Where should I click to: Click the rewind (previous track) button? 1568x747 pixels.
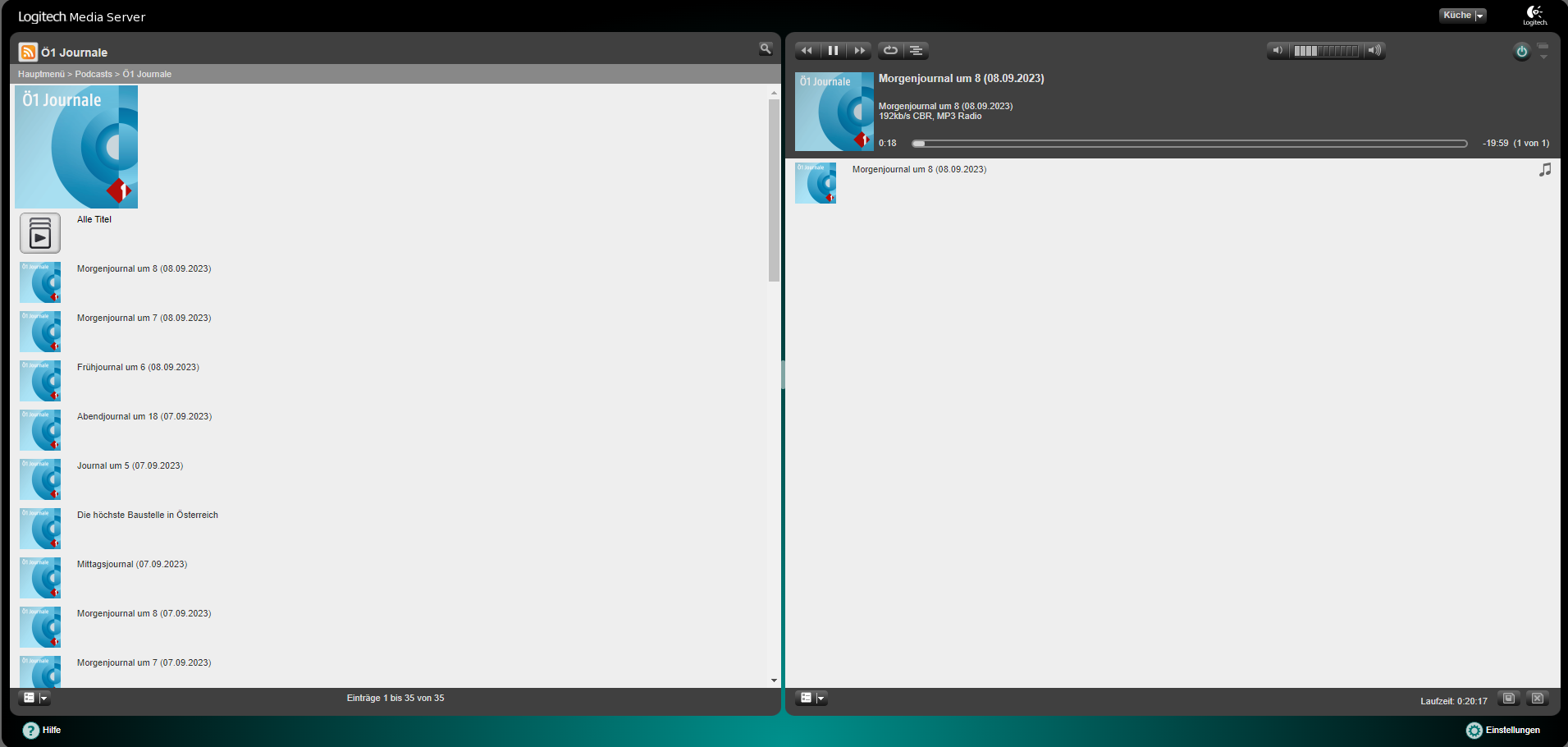pos(807,51)
